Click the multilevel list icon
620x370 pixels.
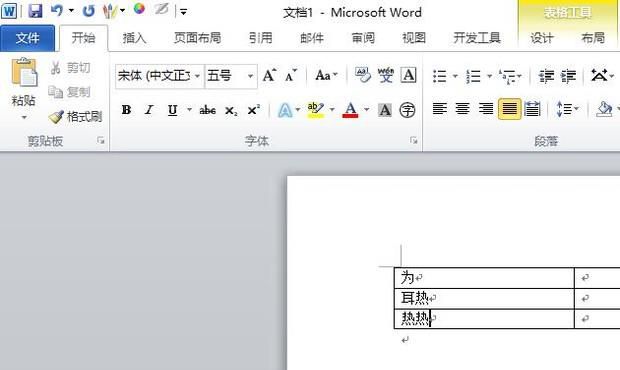[507, 76]
